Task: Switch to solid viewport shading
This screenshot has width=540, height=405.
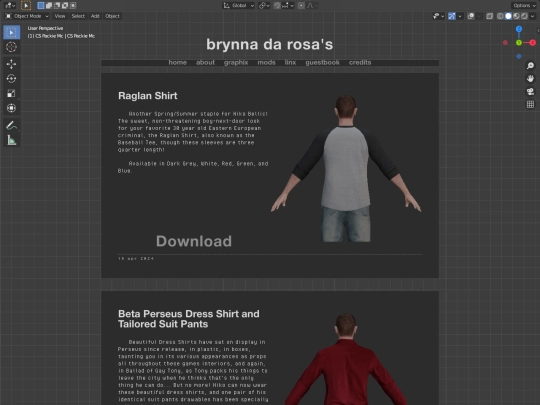Action: click(x=508, y=16)
